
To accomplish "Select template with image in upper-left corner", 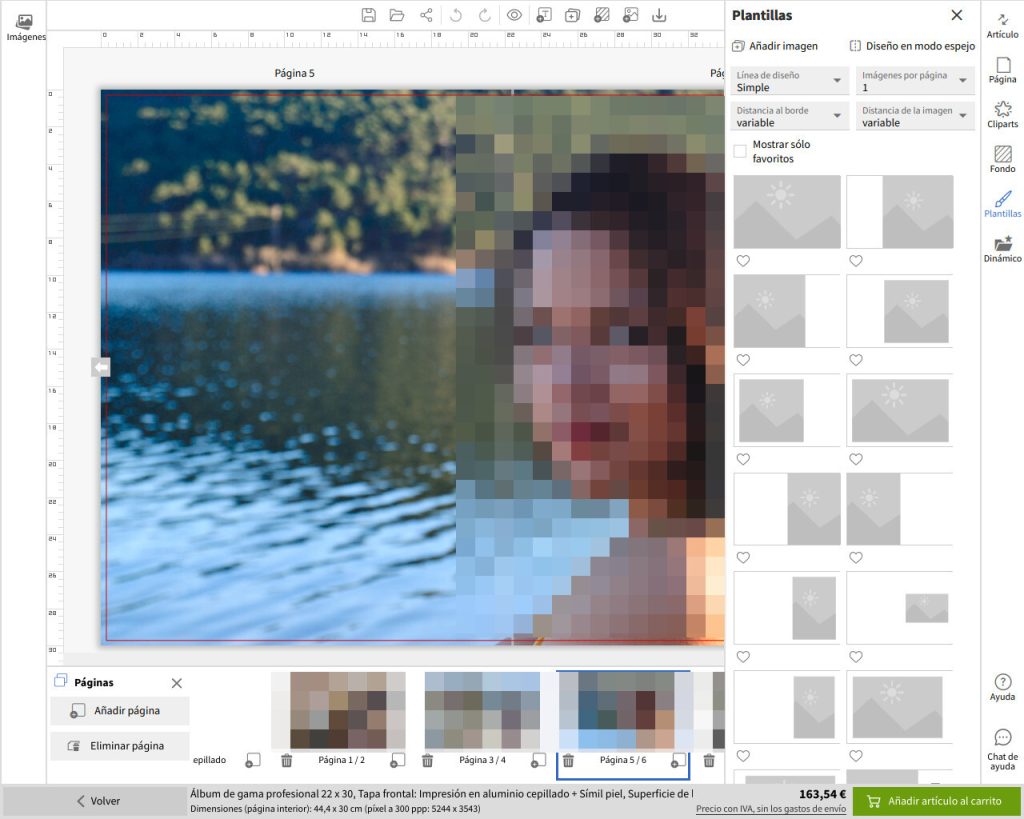I will tap(787, 410).
